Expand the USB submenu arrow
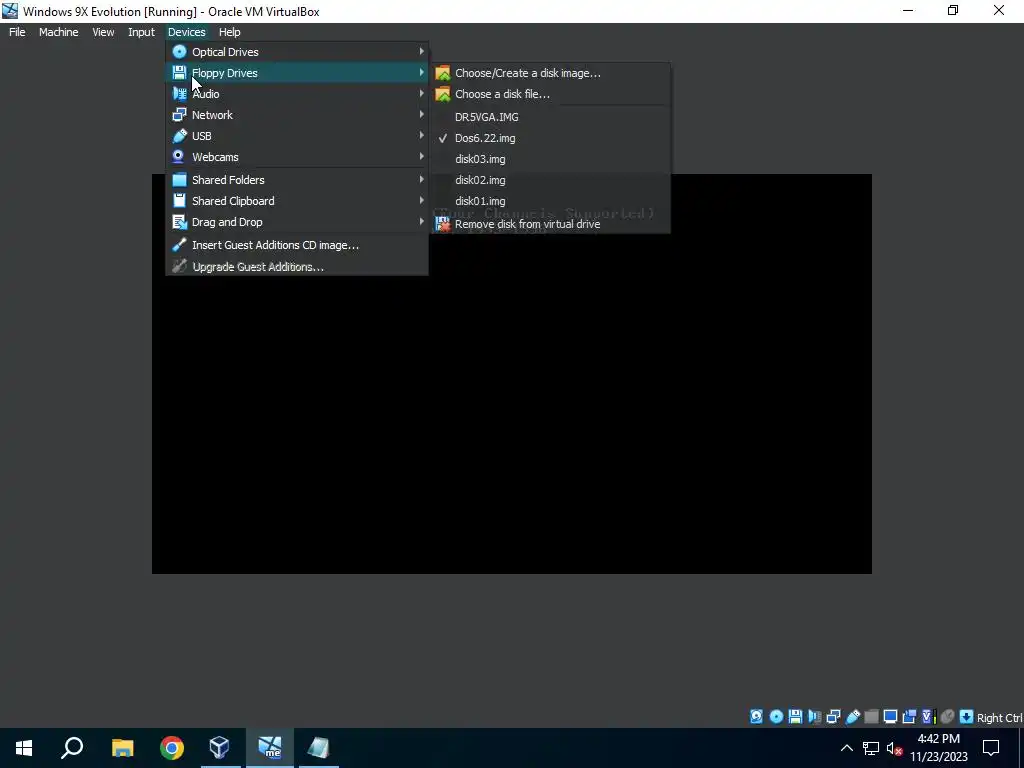The width and height of the screenshot is (1024, 768). click(421, 135)
